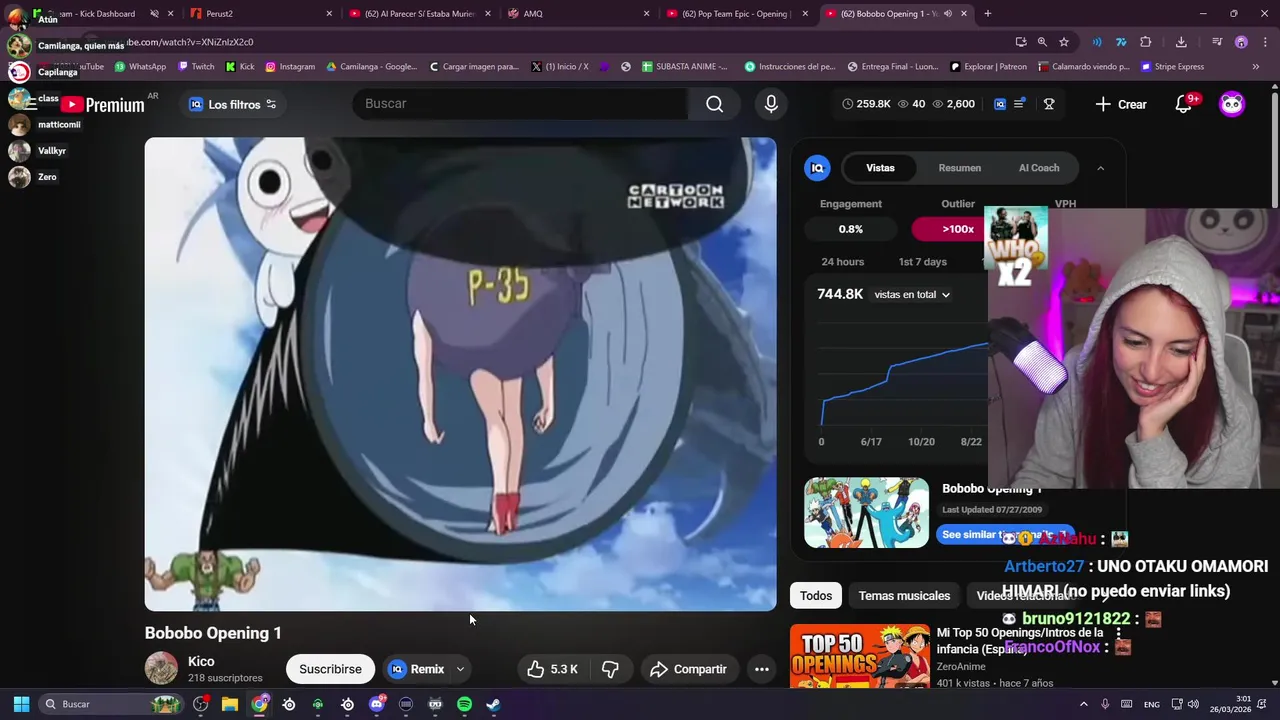Screen dimensions: 1280x720
Task: Open the Kico channel name link
Action: (x=201, y=661)
